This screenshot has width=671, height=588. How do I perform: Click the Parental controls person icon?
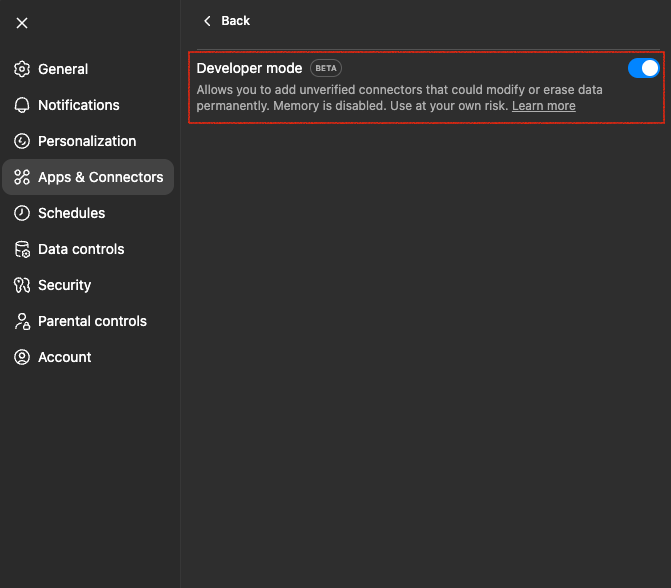[x=22, y=321]
